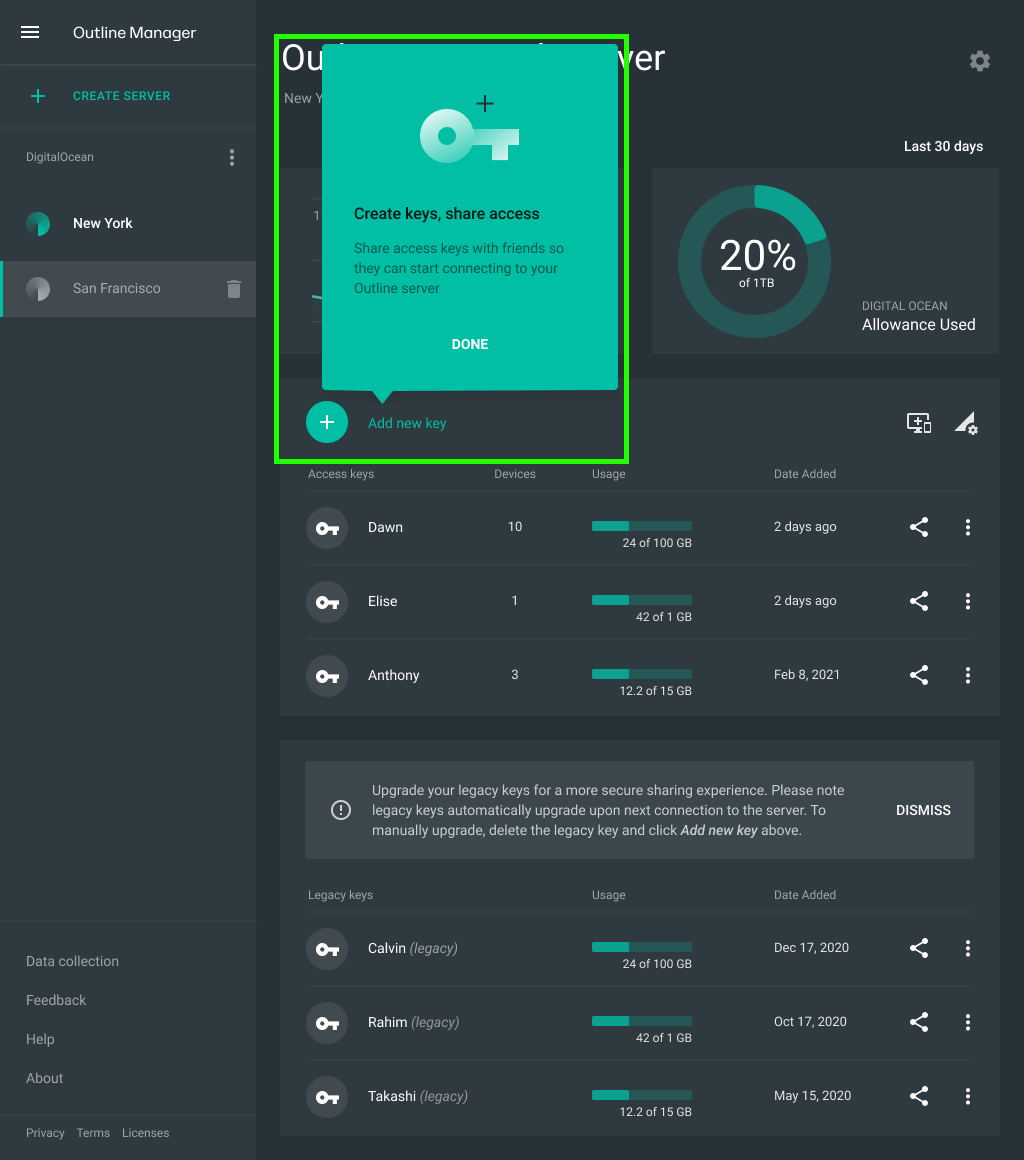Click Create Server
The width and height of the screenshot is (1024, 1160).
121,96
